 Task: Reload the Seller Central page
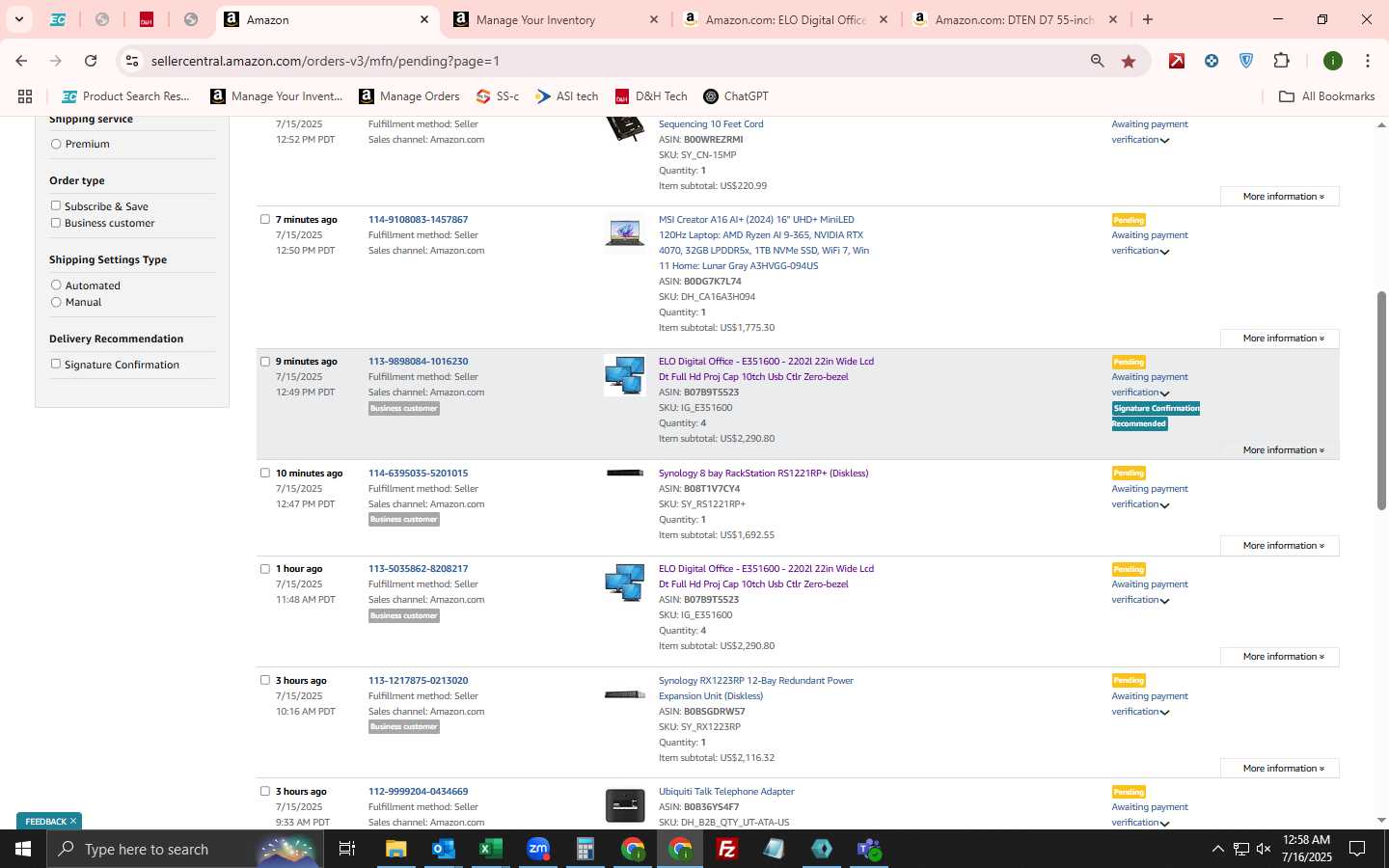click(x=91, y=61)
